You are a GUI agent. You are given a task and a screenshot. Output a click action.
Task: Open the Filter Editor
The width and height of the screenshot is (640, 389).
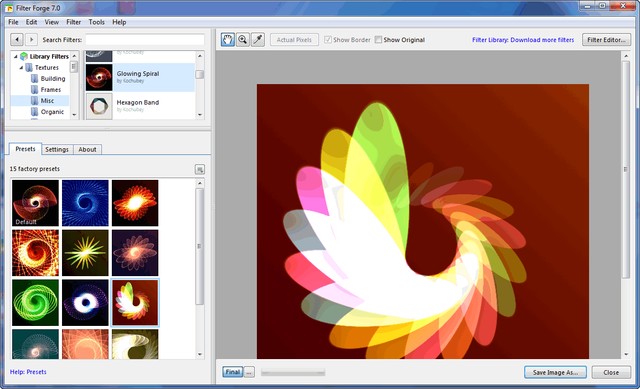606,40
